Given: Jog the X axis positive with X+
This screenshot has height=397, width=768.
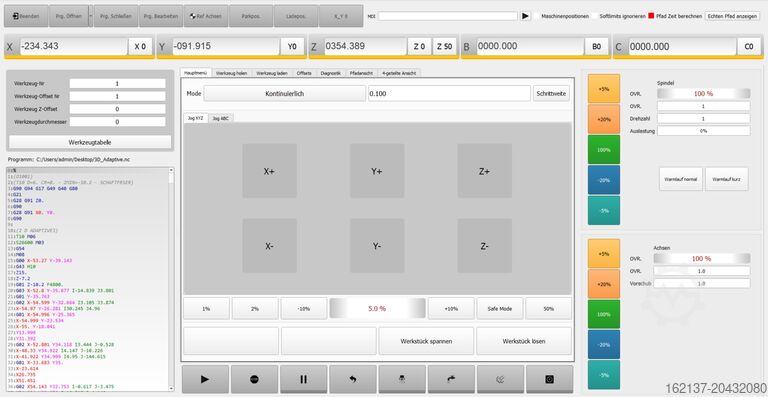Looking at the screenshot, I should (269, 171).
